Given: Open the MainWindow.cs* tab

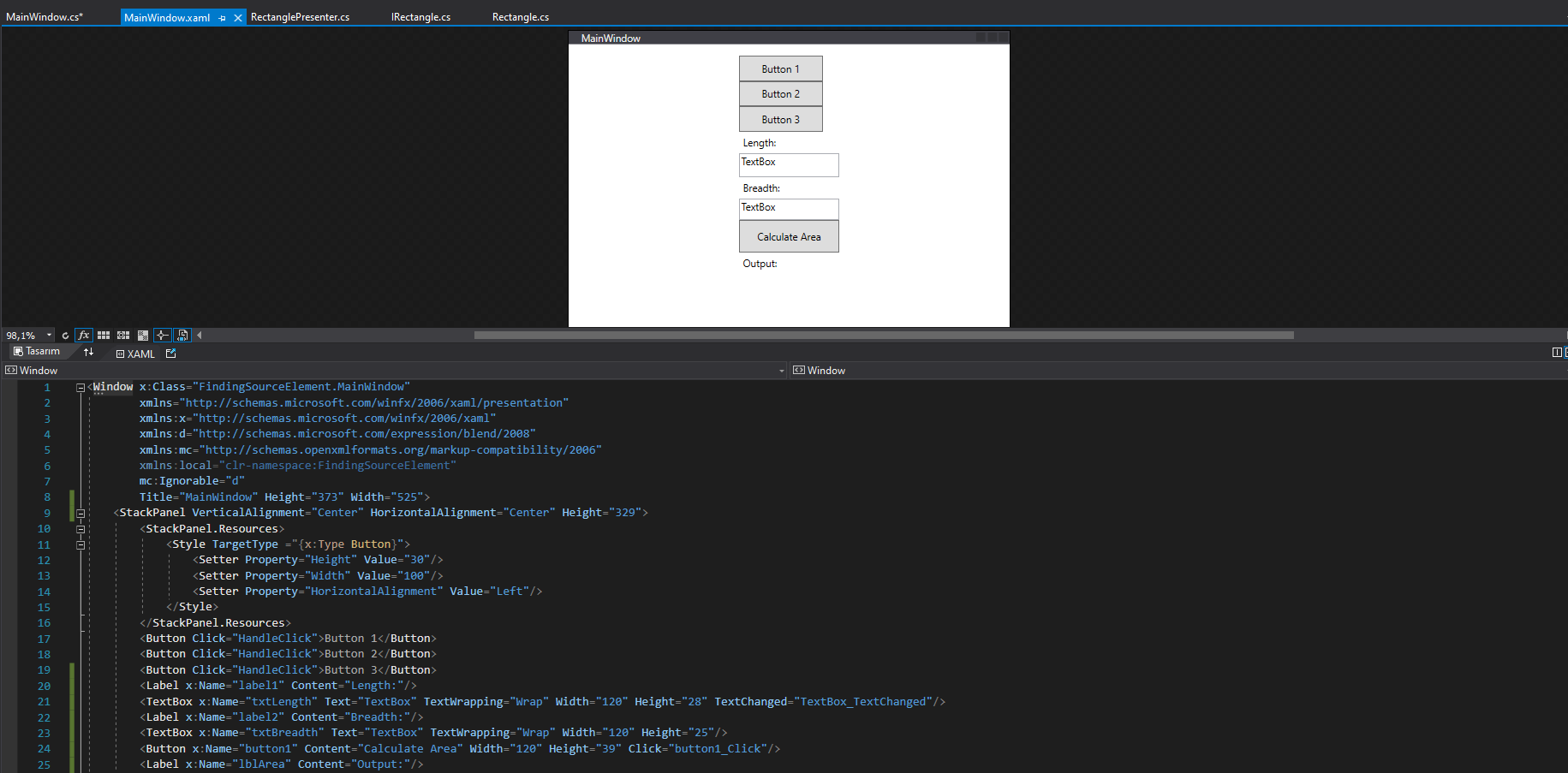Looking at the screenshot, I should (x=45, y=17).
